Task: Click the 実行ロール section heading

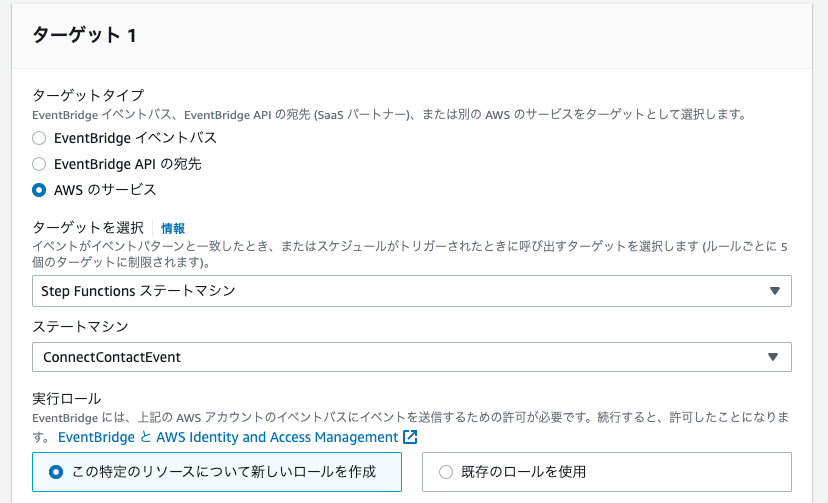Action: [x=67, y=398]
